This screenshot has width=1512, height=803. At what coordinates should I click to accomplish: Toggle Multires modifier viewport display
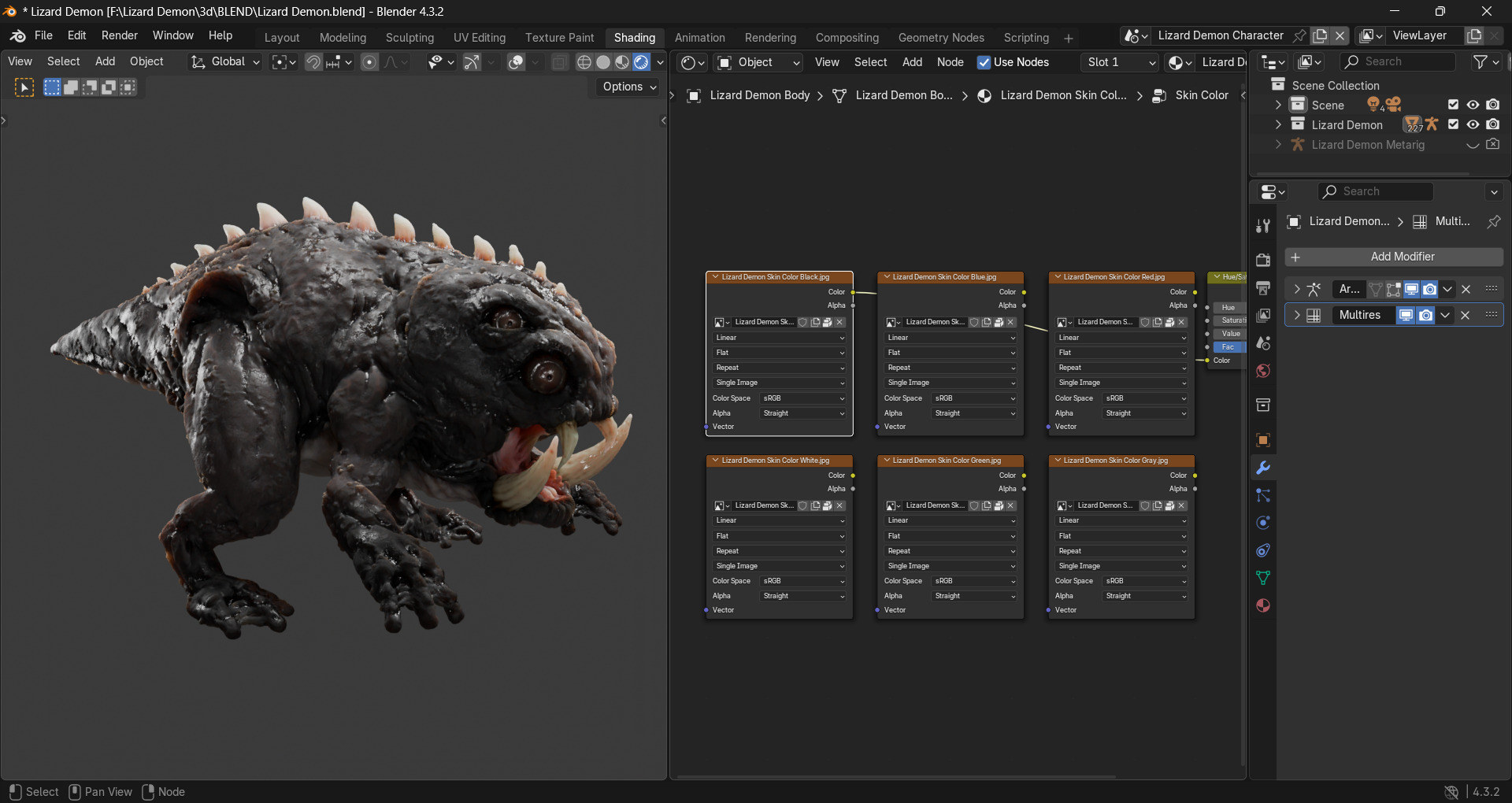coord(1406,315)
